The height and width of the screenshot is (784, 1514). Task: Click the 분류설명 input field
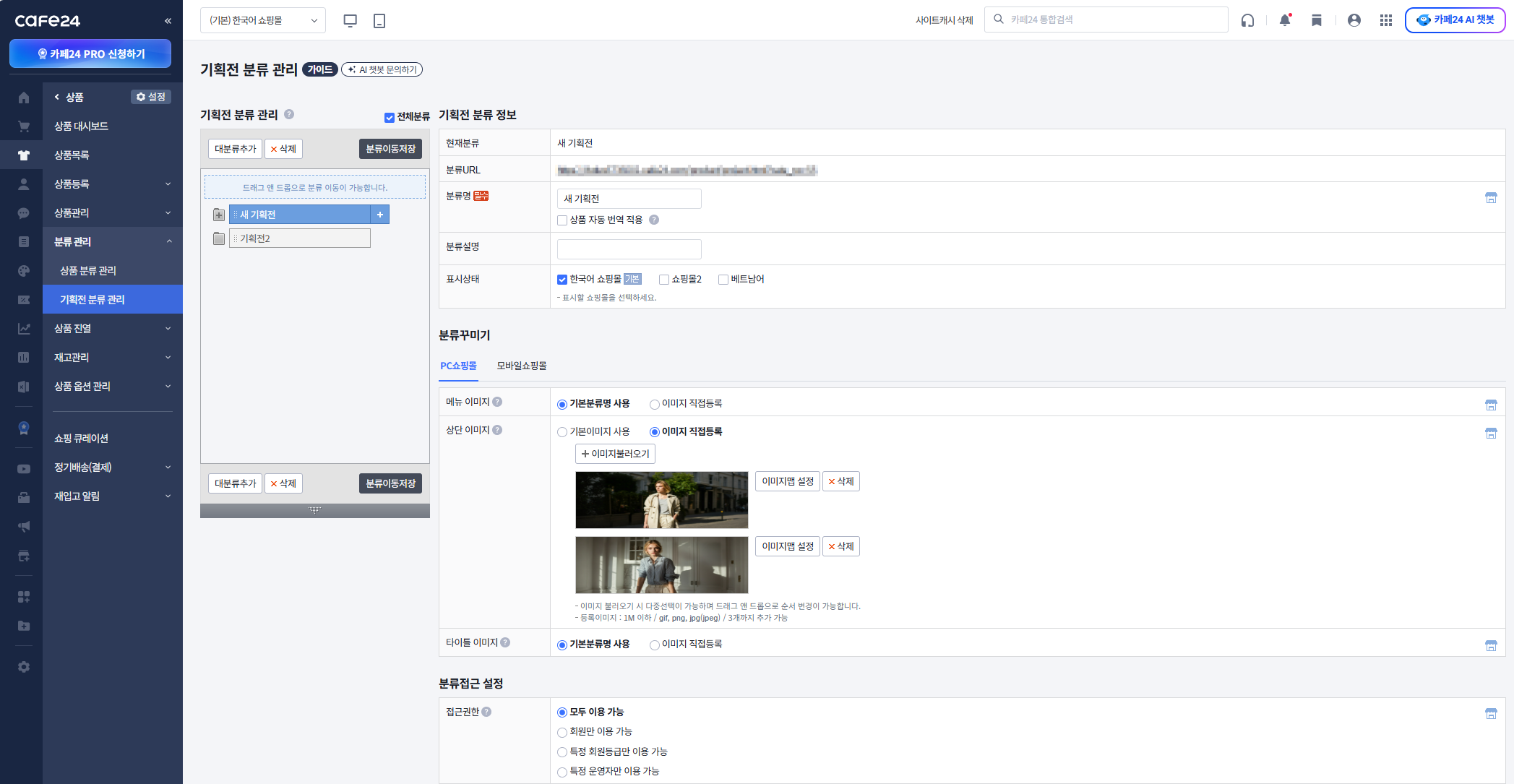coord(629,249)
